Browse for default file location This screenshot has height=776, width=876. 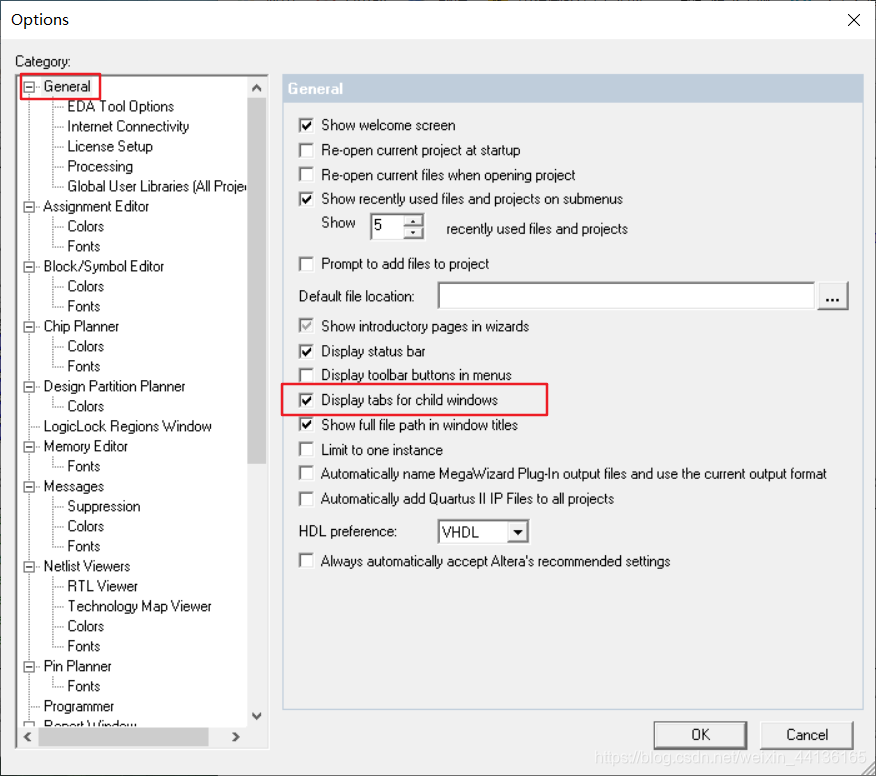tap(832, 296)
